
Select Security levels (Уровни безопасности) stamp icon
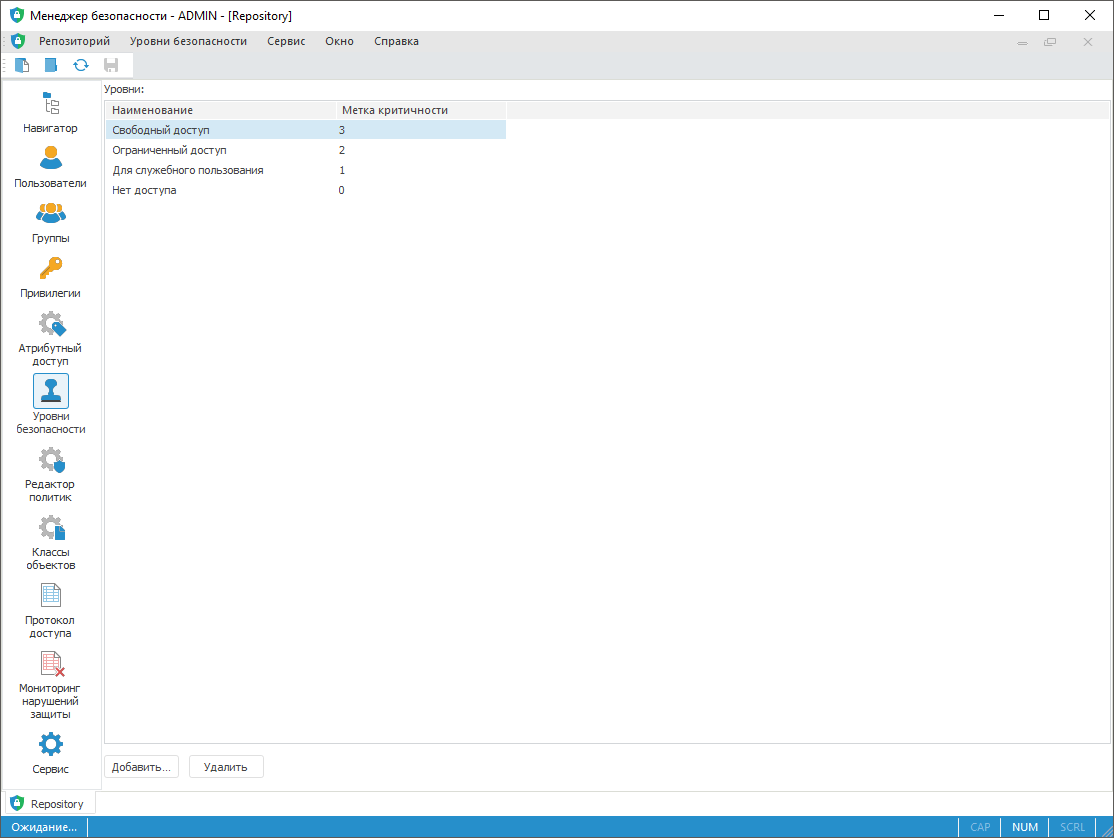pyautogui.click(x=50, y=391)
